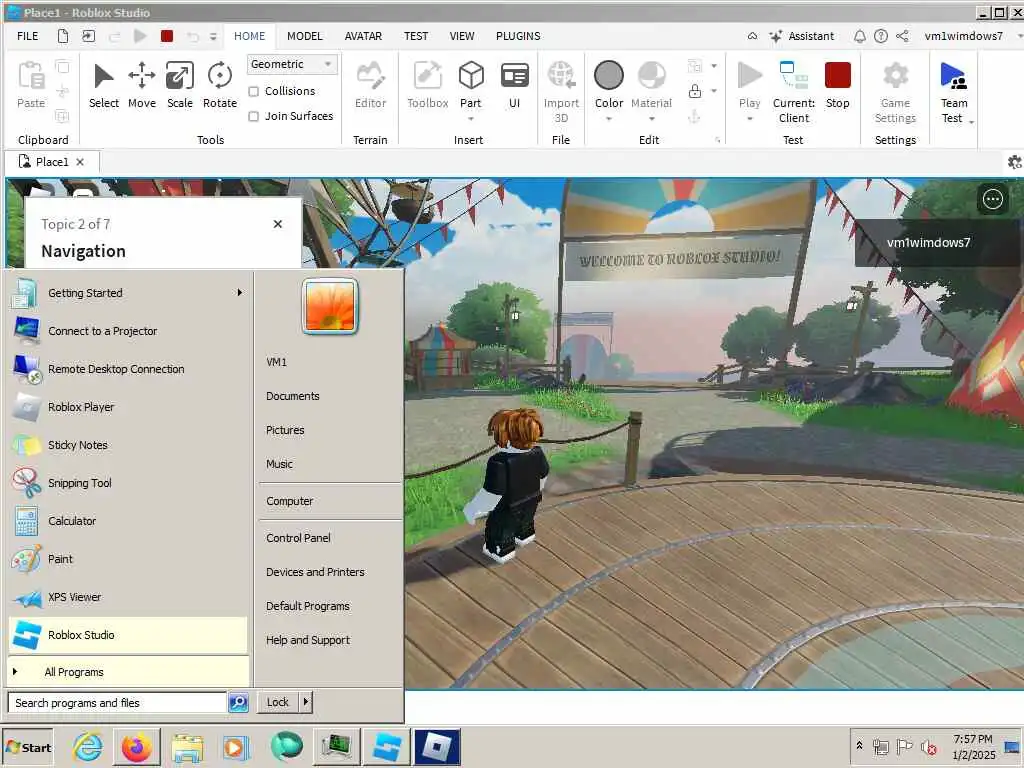Click the Current: Client view switch
This screenshot has width=1024, height=768.
(x=793, y=91)
